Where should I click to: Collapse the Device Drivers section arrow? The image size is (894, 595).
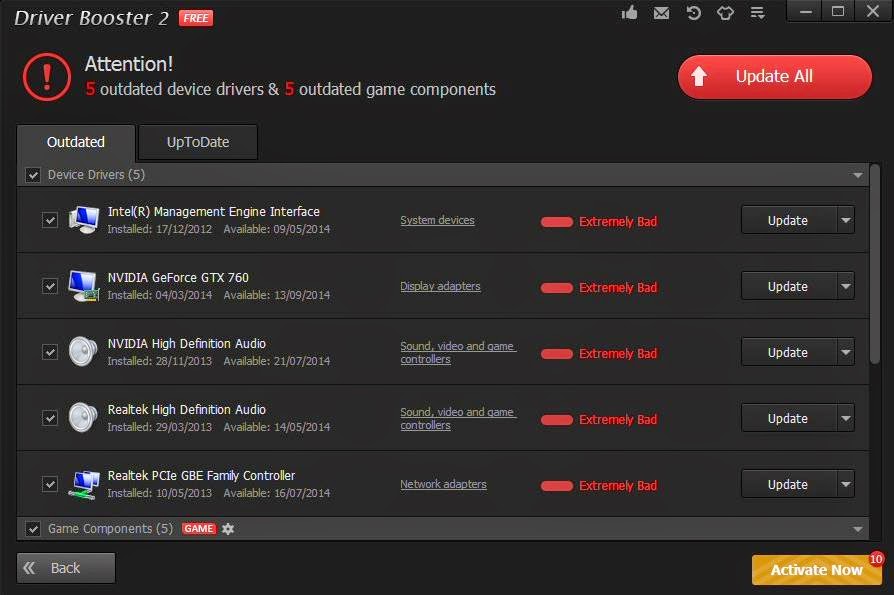tap(857, 176)
